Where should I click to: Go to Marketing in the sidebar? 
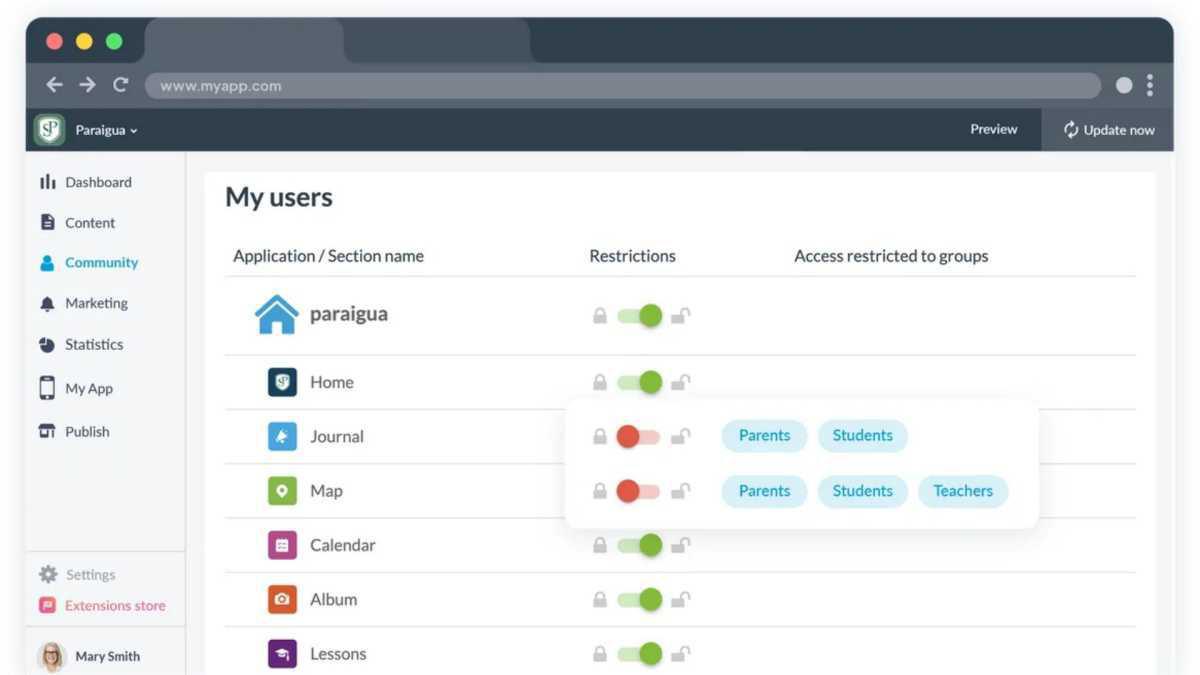tap(96, 303)
